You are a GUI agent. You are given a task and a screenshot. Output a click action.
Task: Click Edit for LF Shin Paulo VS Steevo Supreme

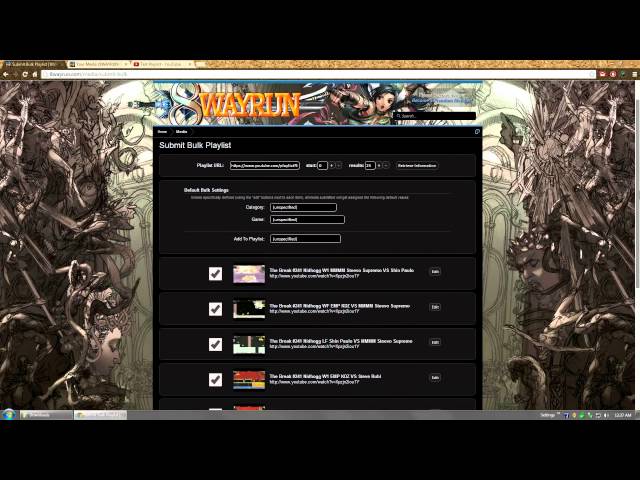[x=435, y=342]
